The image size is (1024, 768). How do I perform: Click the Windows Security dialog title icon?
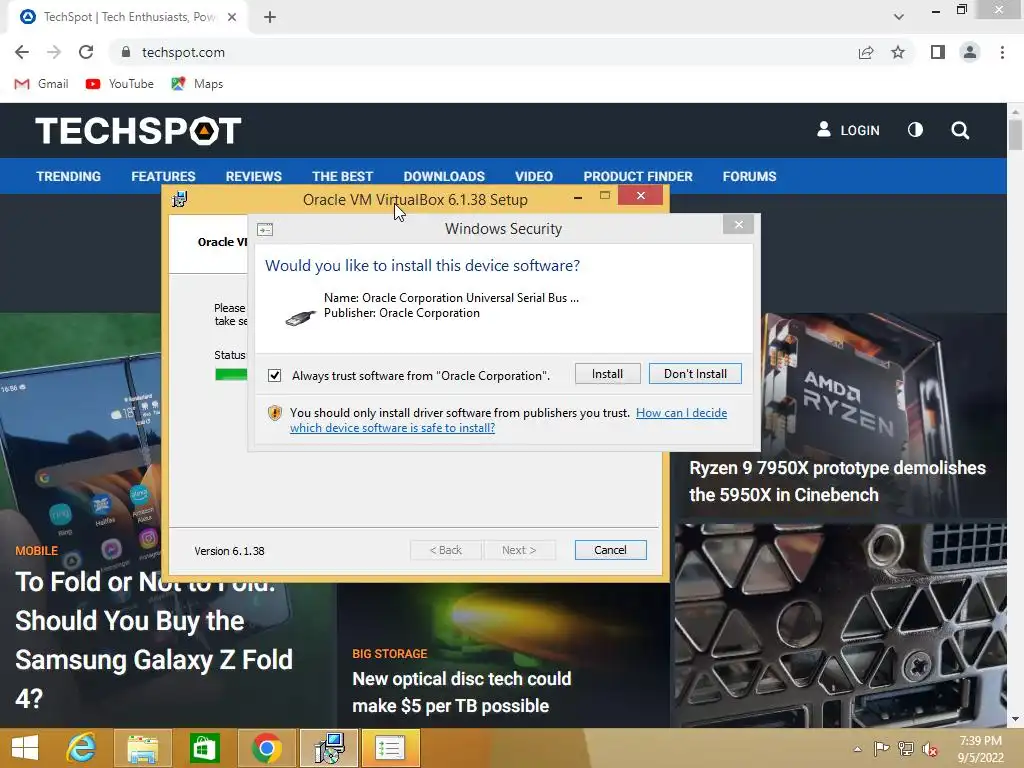265,229
